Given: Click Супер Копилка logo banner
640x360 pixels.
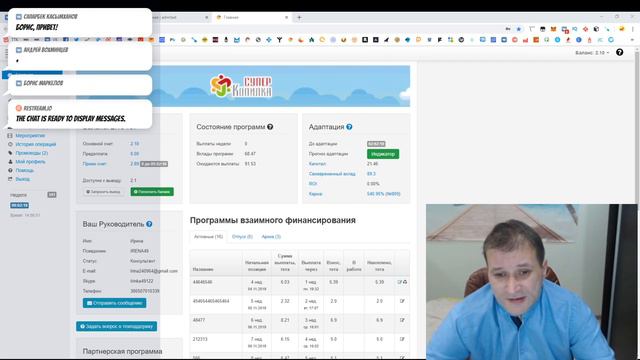Looking at the screenshot, I should [241, 86].
